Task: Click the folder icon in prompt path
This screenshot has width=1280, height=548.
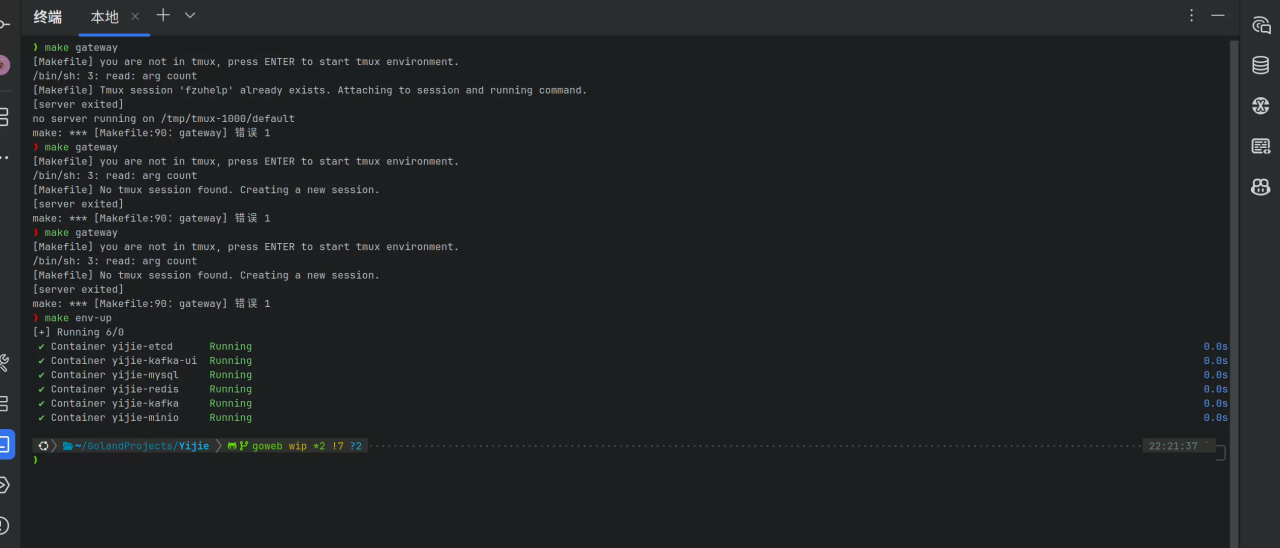Action: [68, 446]
